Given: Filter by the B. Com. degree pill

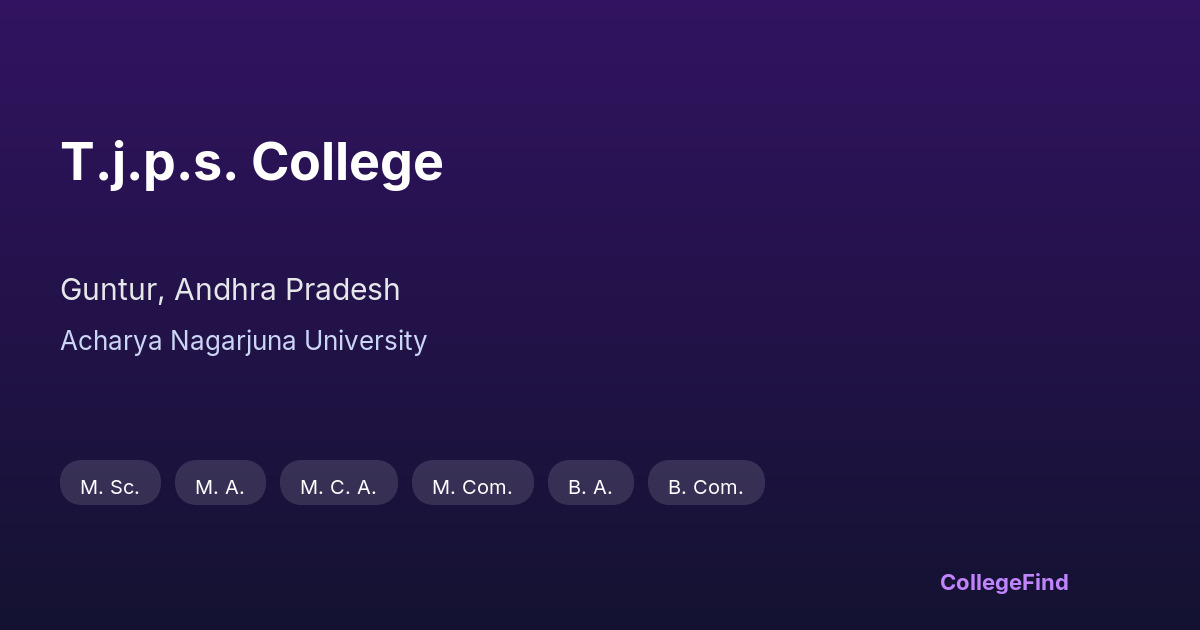Looking at the screenshot, I should 706,486.
